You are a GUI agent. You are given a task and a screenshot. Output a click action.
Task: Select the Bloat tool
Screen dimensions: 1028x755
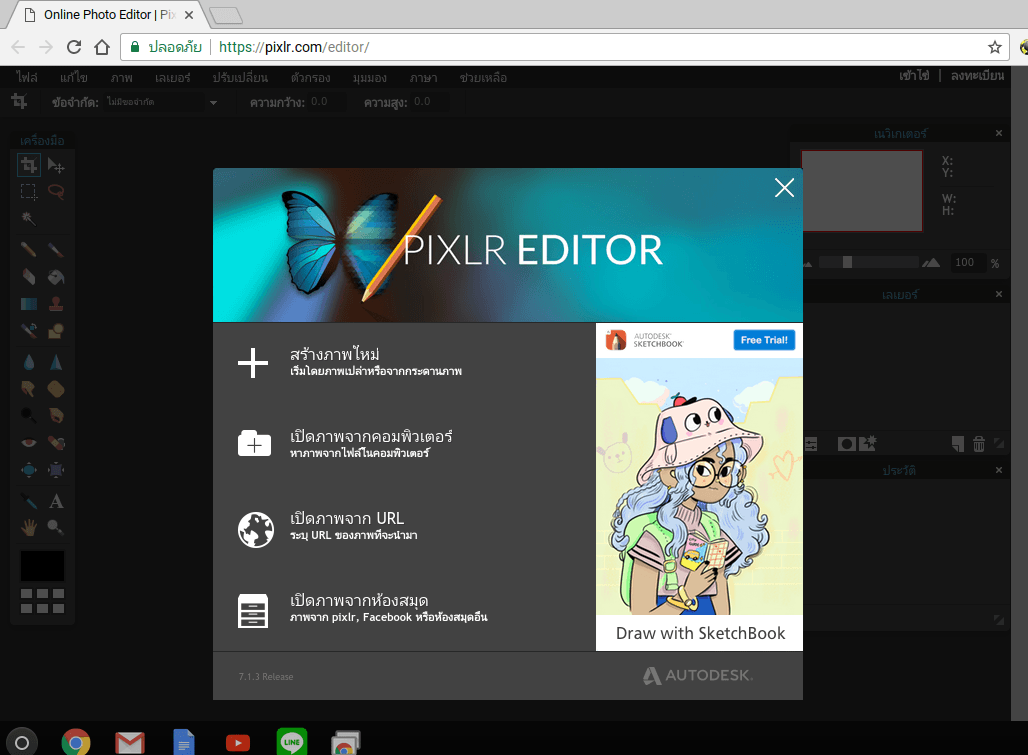(29, 469)
